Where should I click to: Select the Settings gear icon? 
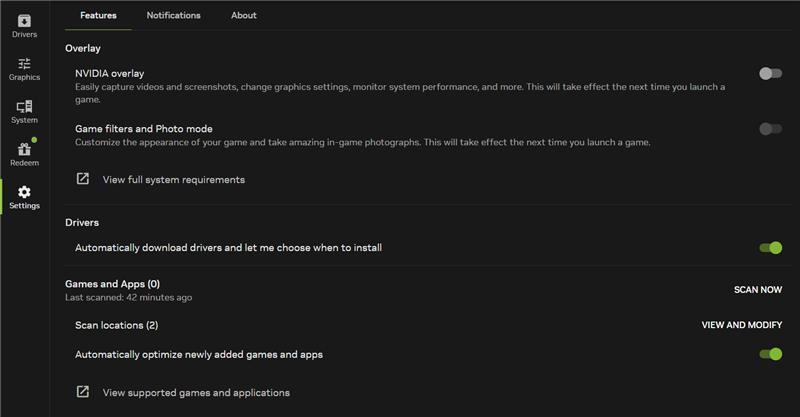point(24,192)
